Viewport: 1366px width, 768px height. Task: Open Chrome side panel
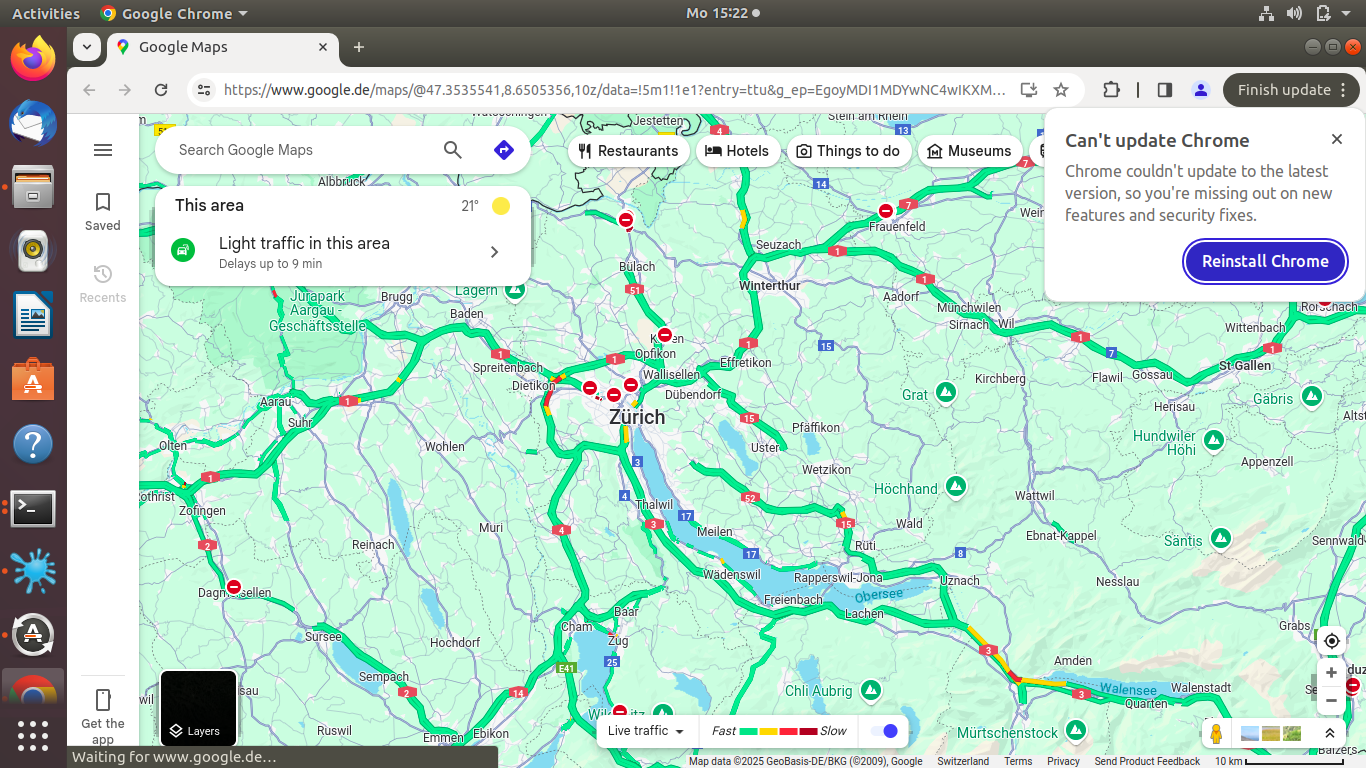pyautogui.click(x=1164, y=90)
